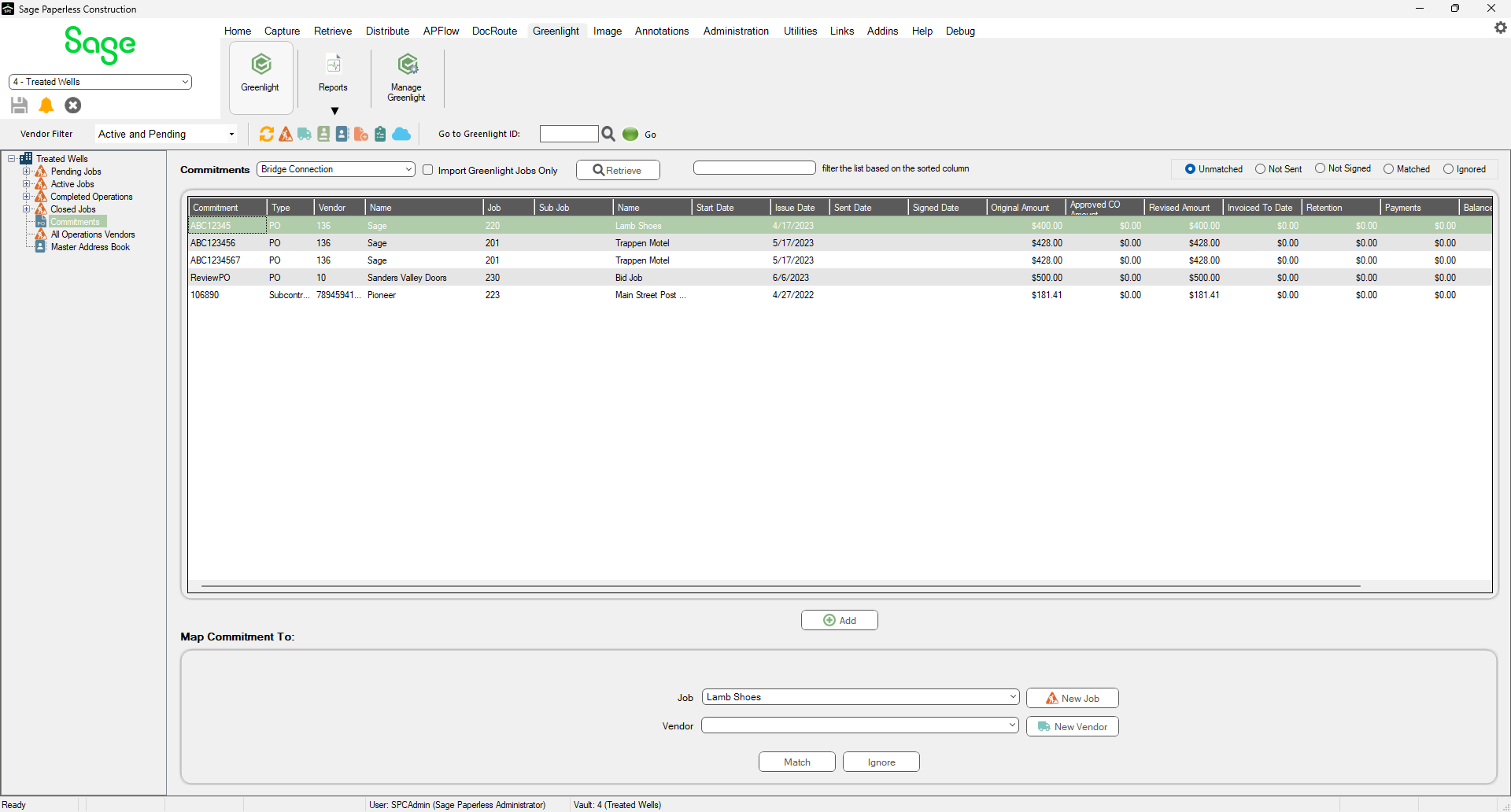Click the blue address book toolbar icon
The image size is (1511, 812).
[x=342, y=134]
